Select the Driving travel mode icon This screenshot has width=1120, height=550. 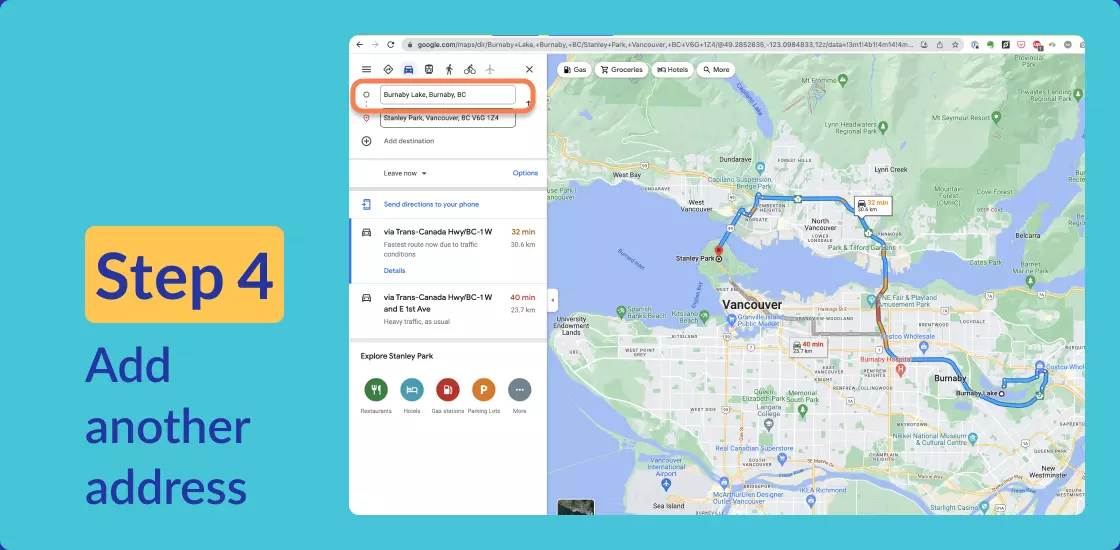pyautogui.click(x=409, y=69)
